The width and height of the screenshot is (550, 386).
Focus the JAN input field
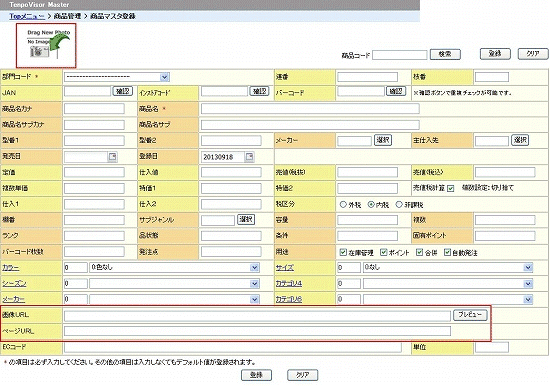(88, 92)
